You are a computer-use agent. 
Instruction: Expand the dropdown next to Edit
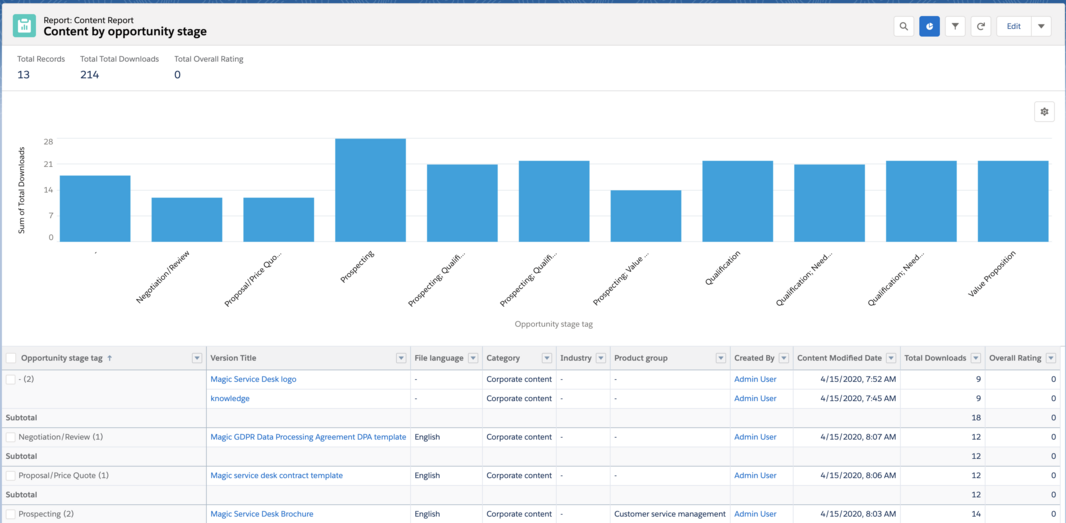(x=1041, y=26)
